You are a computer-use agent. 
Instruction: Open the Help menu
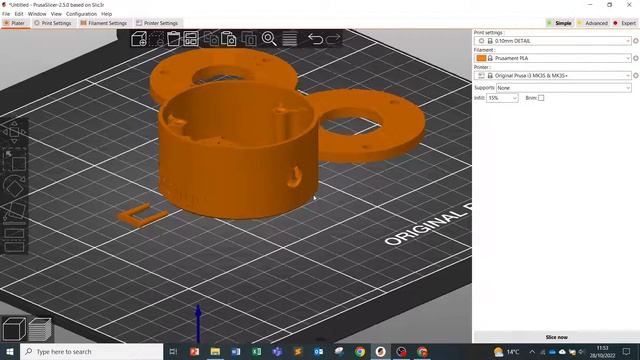[107, 14]
